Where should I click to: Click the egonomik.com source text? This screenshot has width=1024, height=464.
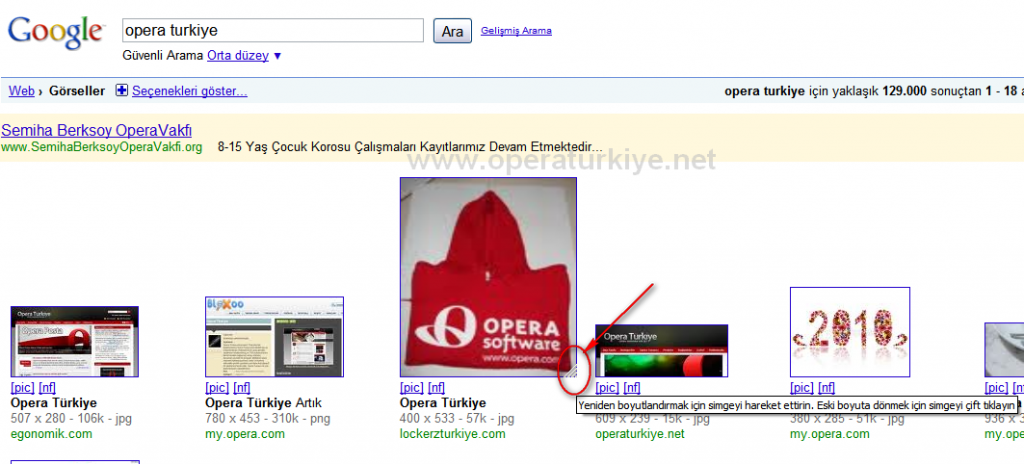point(52,434)
